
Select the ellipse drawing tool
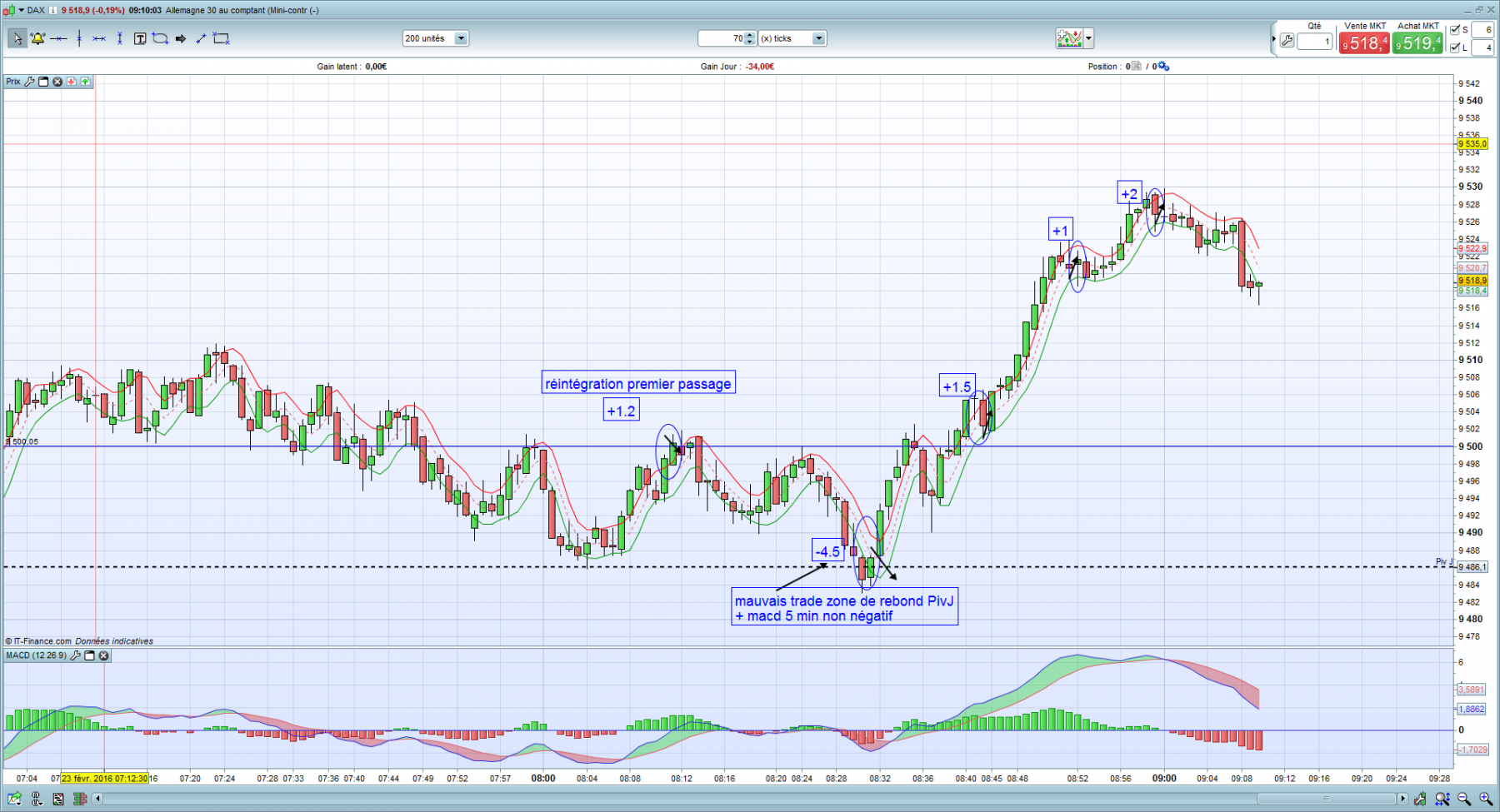[x=160, y=38]
